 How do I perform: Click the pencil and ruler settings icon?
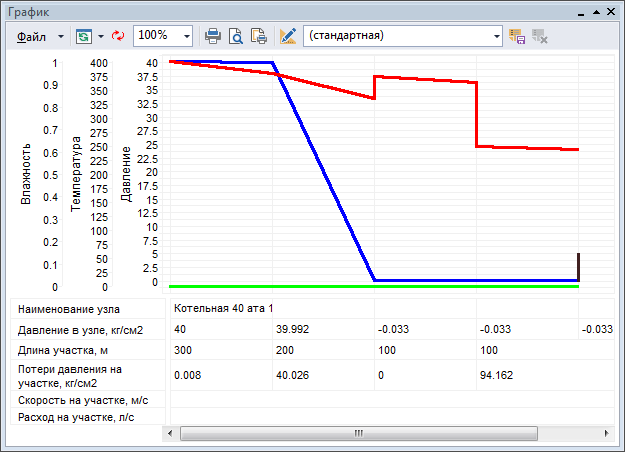[288, 35]
